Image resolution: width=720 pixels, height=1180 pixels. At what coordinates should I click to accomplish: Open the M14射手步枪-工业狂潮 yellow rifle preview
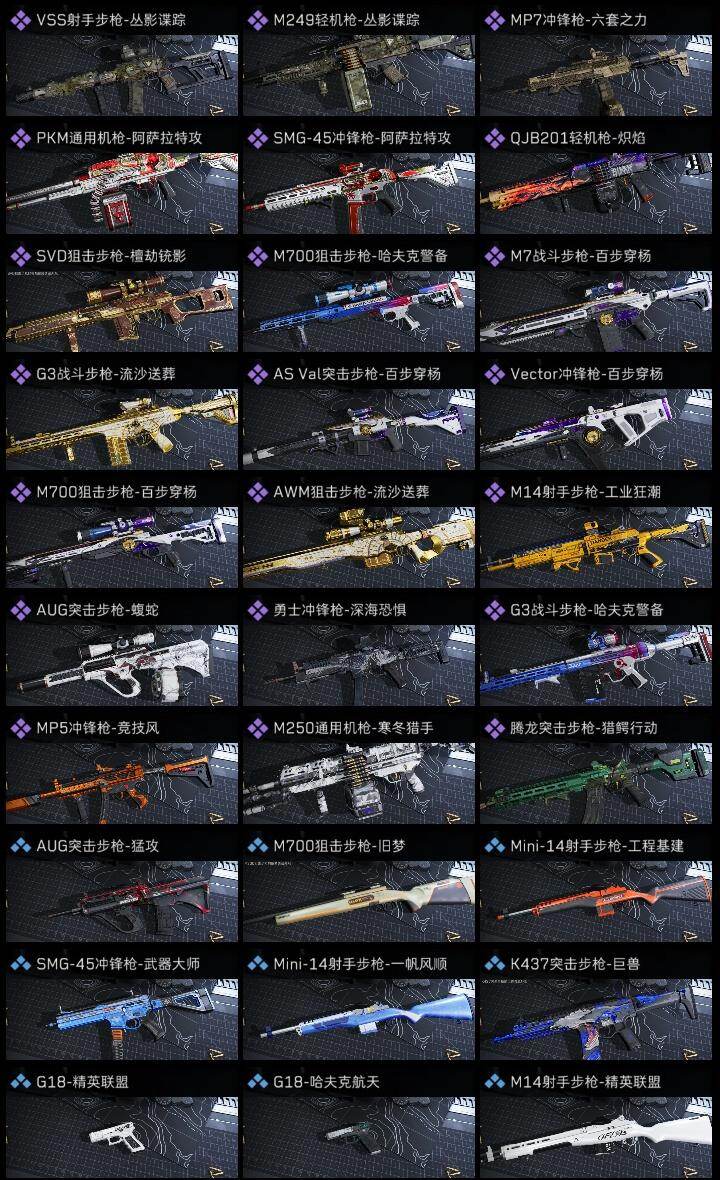tap(596, 547)
